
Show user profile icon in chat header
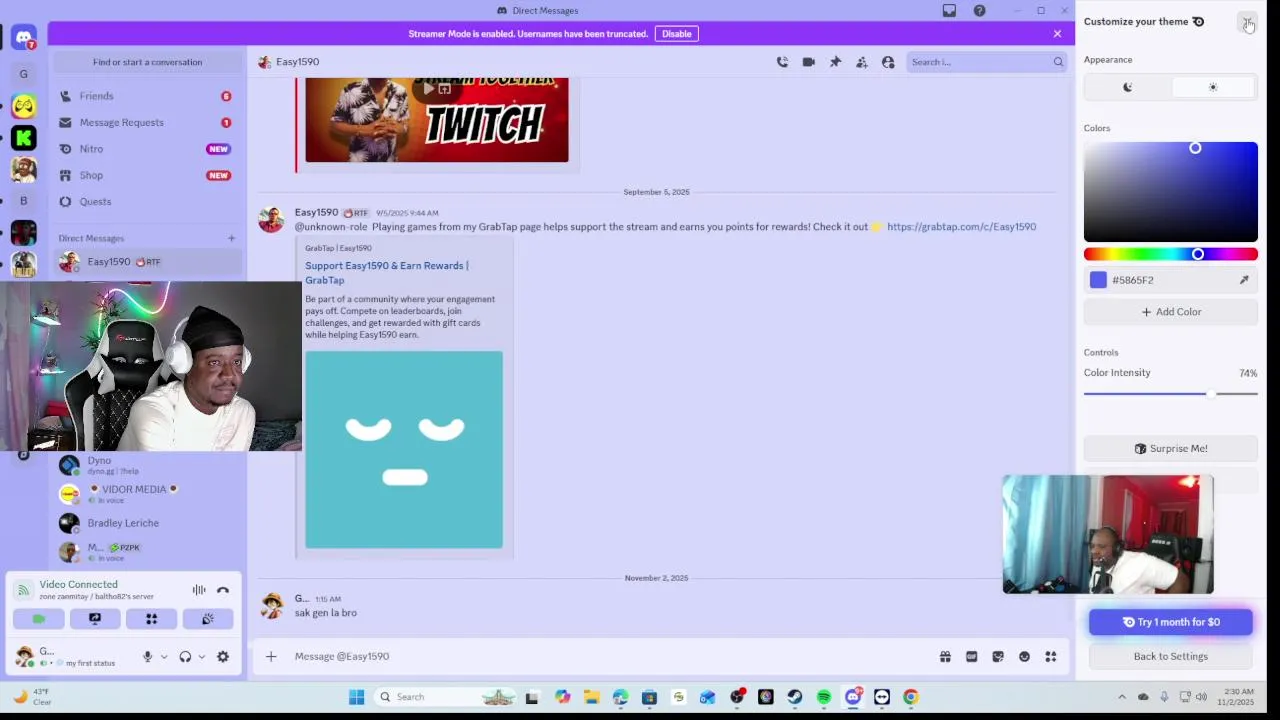pos(888,62)
